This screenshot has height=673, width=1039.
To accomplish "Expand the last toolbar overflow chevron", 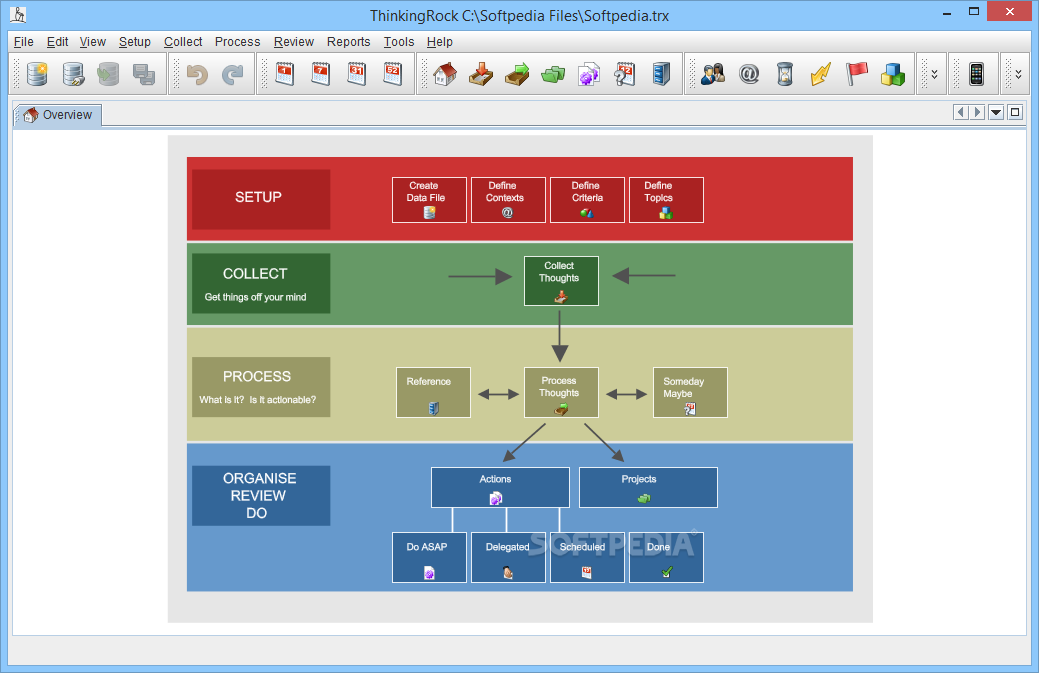I will pyautogui.click(x=1018, y=74).
